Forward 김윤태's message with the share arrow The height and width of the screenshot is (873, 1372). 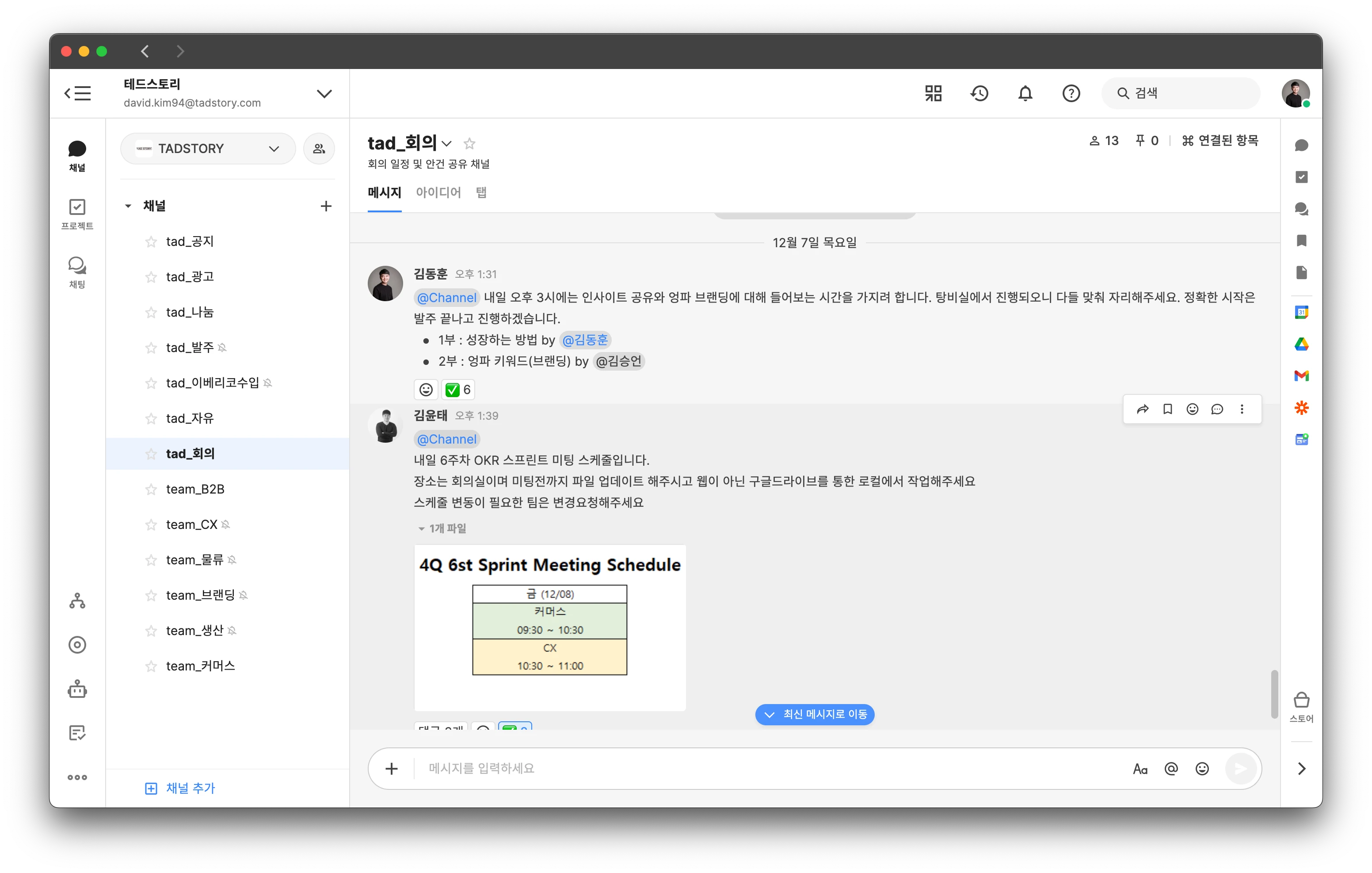pyautogui.click(x=1143, y=409)
